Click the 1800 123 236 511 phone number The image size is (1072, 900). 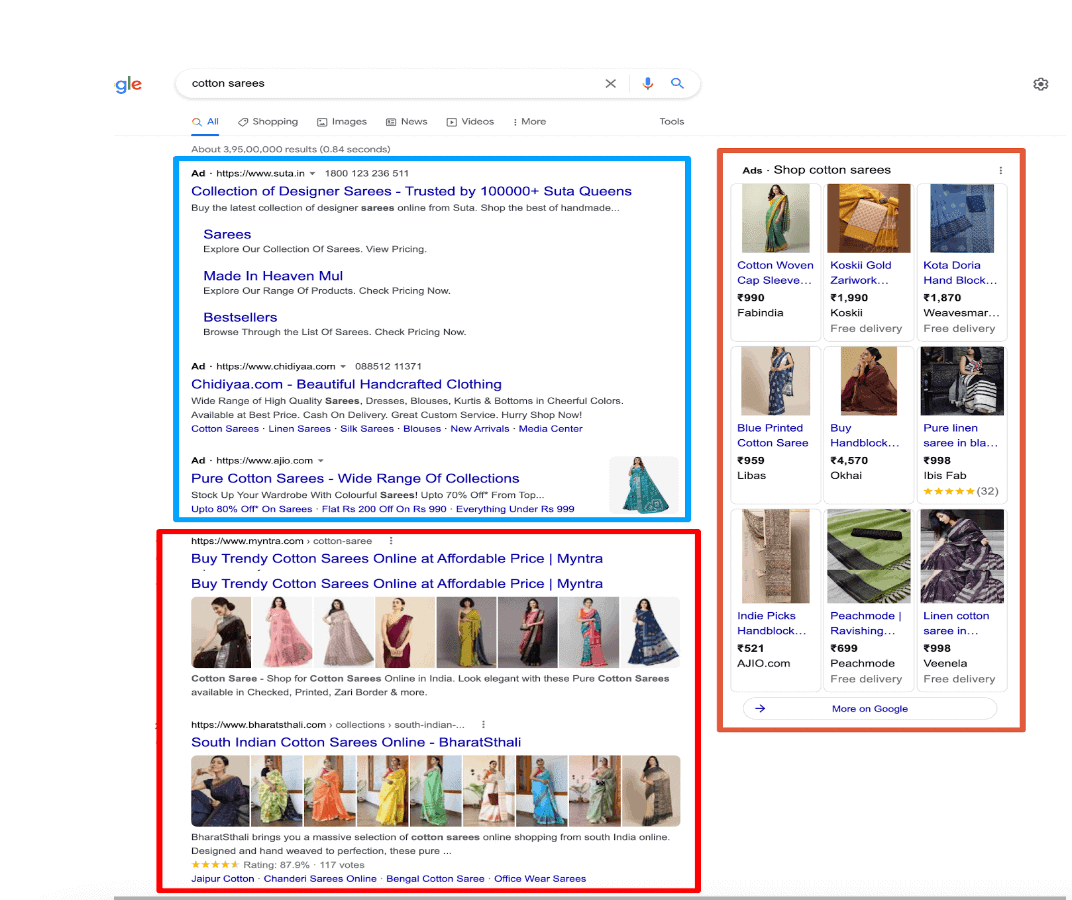click(366, 174)
